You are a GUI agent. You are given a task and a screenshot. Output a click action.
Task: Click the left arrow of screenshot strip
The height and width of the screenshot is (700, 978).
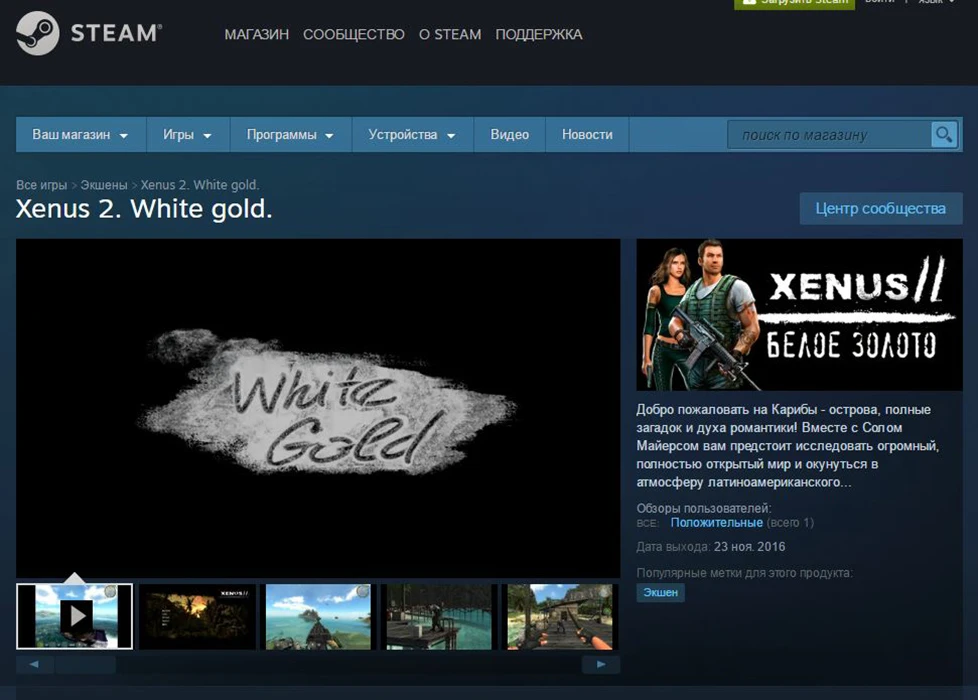(34, 664)
